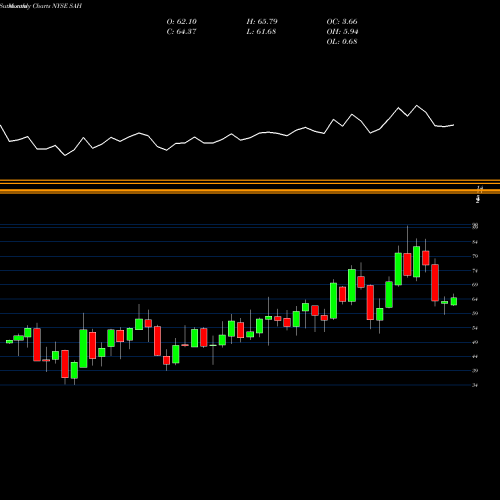Image resolution: width=500 pixels, height=500 pixels.
Task: Click the 49 price axis label
Action: pos(475,342)
